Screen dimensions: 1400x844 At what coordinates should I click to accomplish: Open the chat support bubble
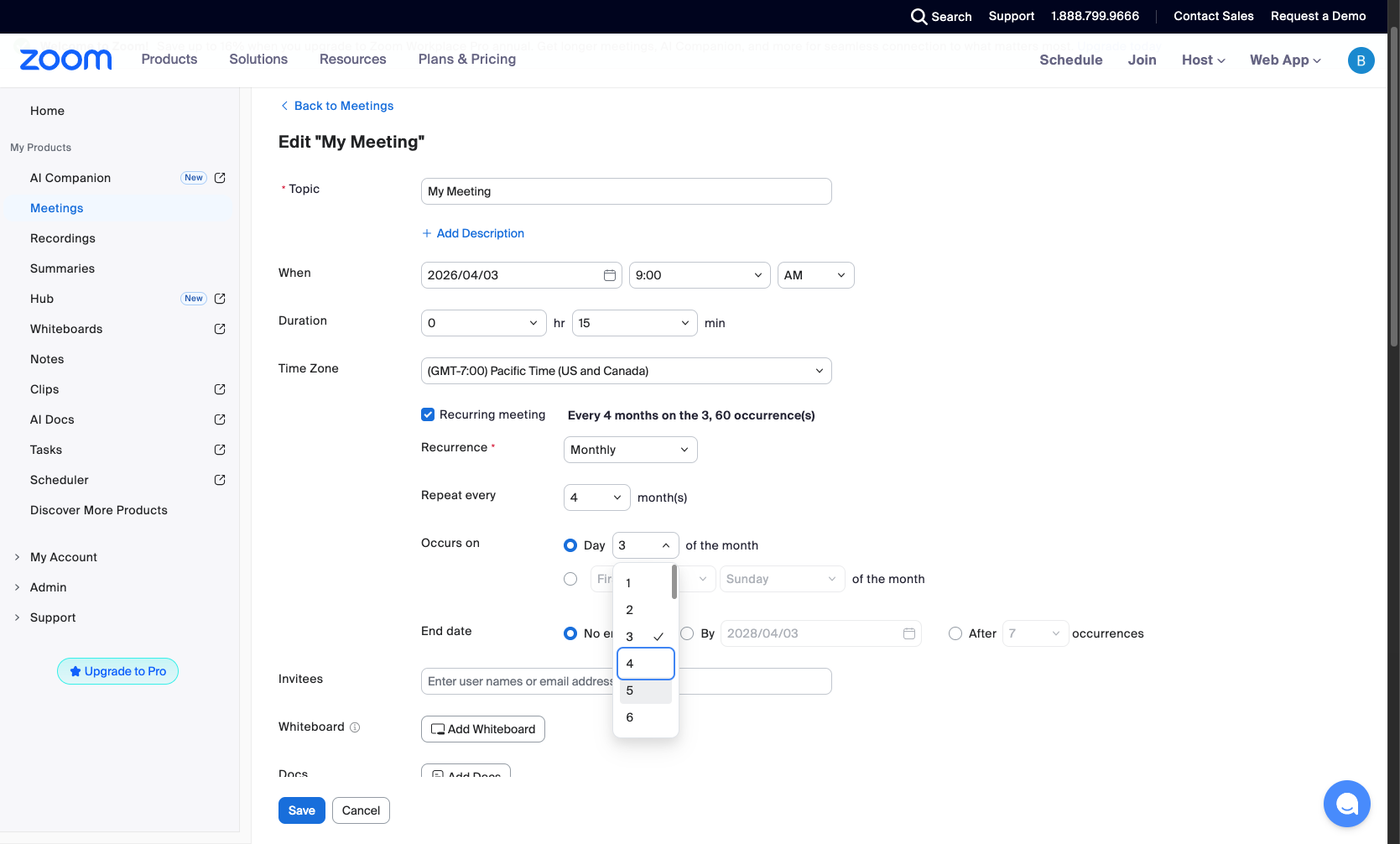pyautogui.click(x=1346, y=804)
